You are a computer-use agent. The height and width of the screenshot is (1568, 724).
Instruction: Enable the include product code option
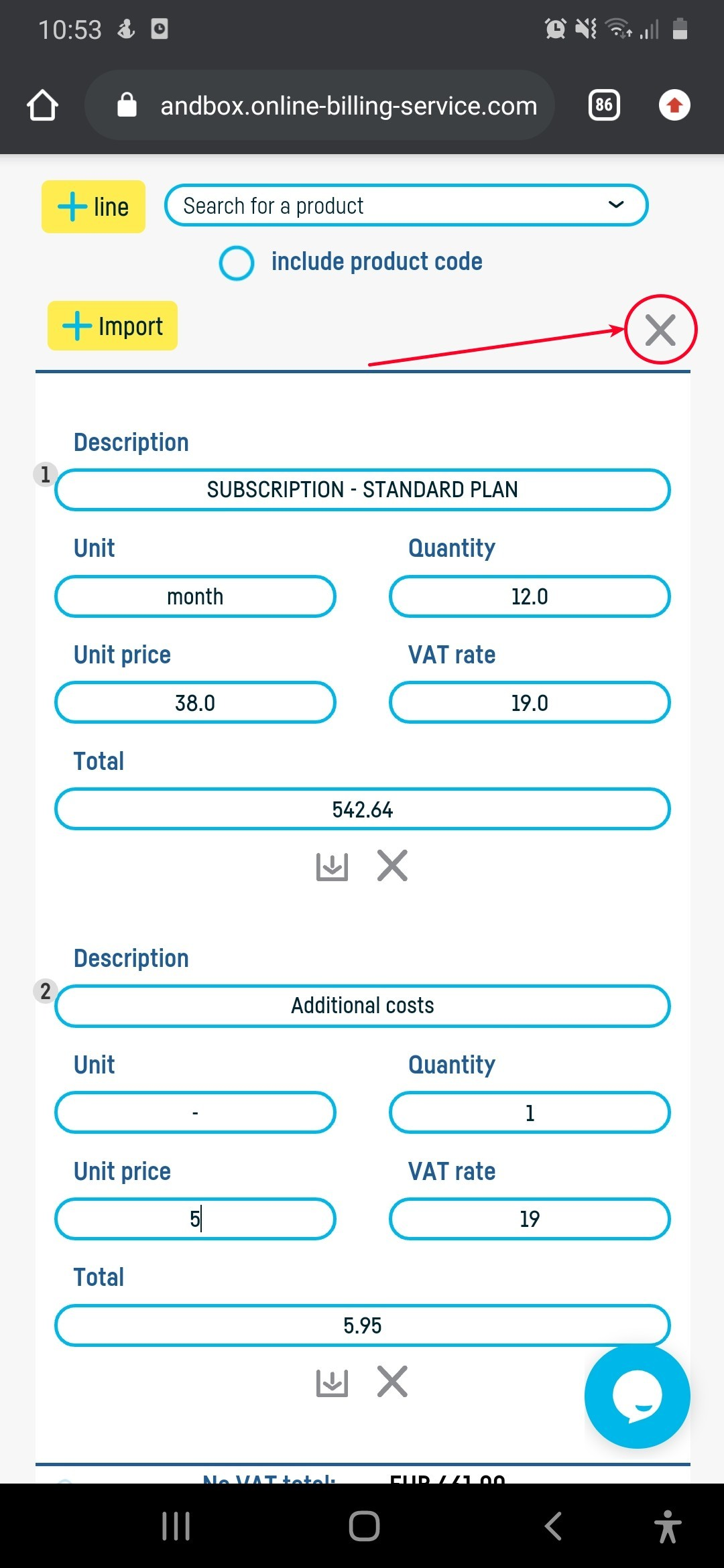pos(237,263)
